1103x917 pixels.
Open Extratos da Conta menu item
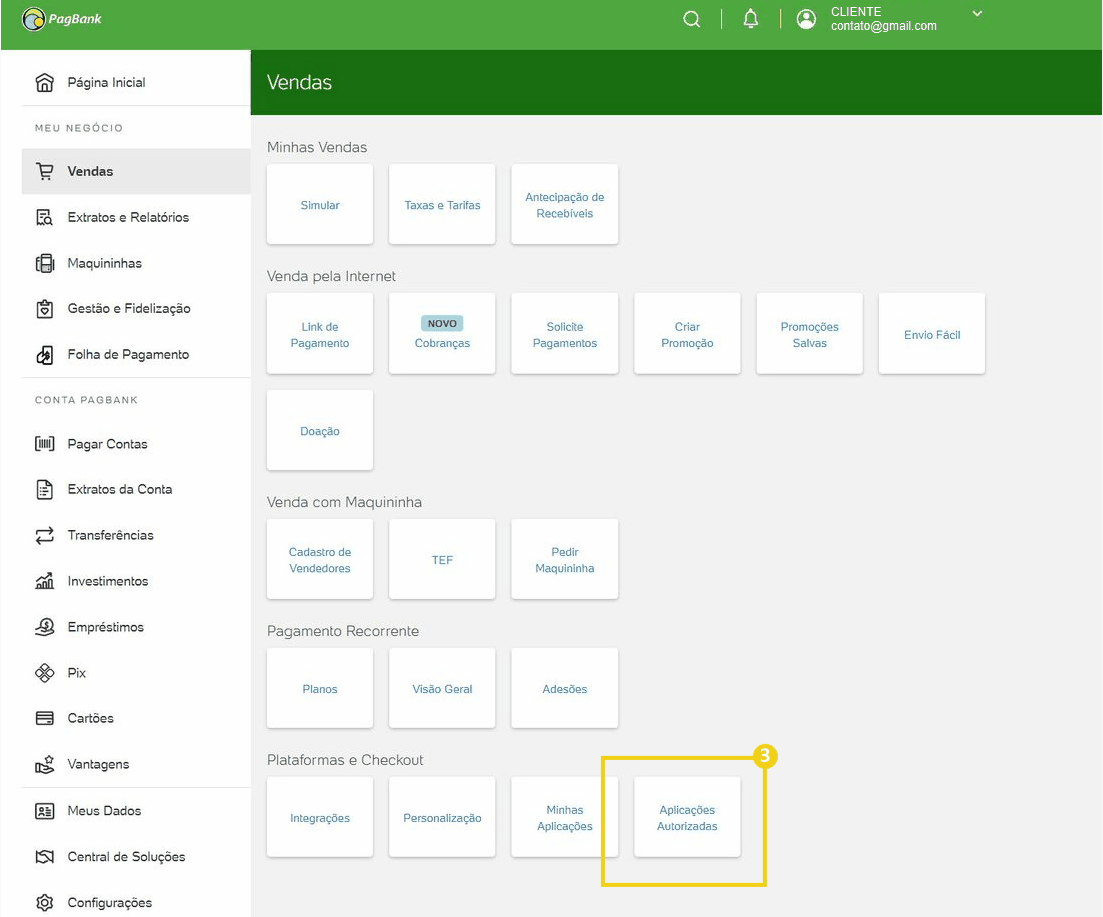pyautogui.click(x=136, y=489)
